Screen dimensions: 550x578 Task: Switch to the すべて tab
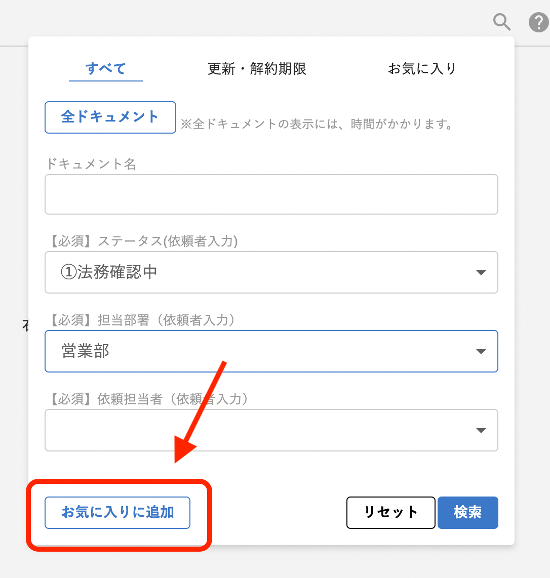(x=106, y=69)
